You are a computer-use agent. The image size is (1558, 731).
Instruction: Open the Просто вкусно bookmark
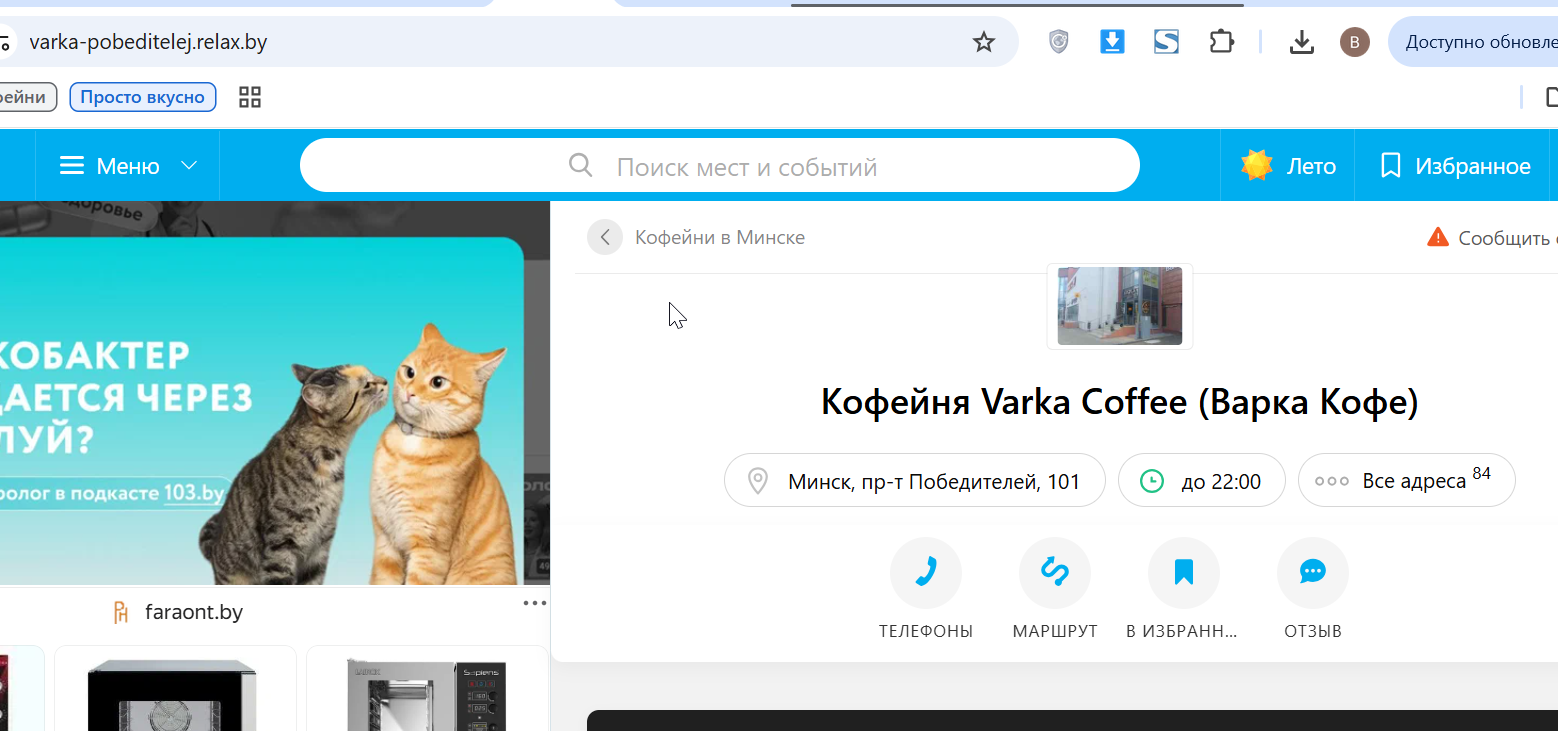[x=143, y=97]
